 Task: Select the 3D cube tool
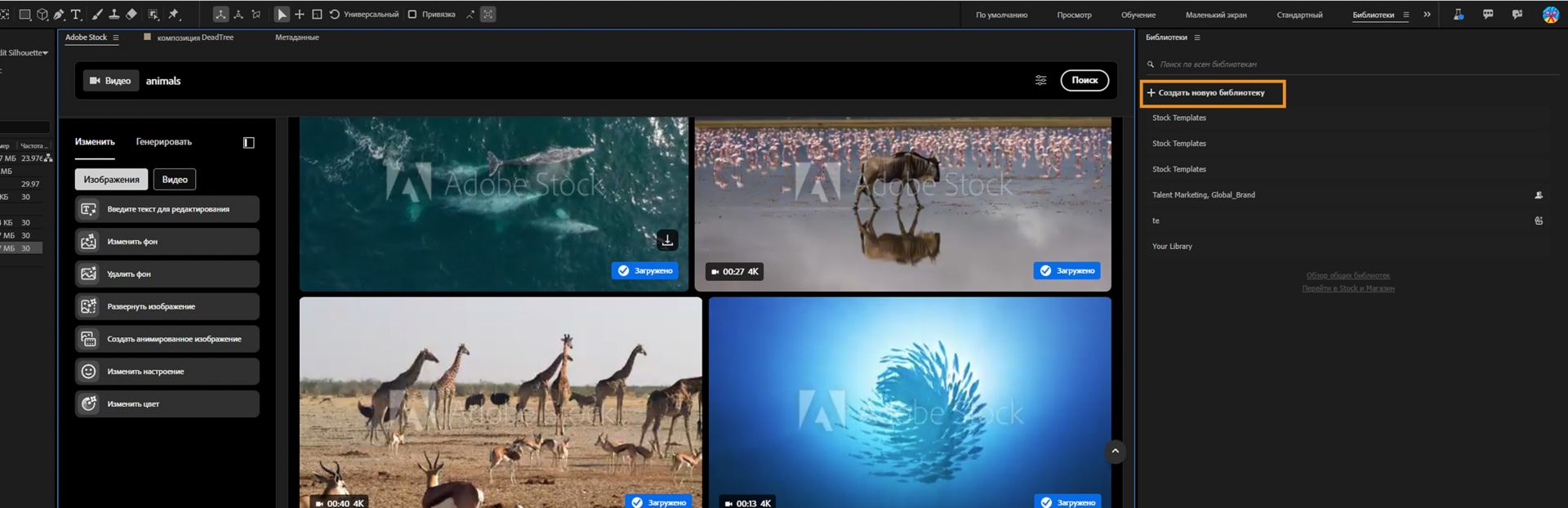pos(42,15)
